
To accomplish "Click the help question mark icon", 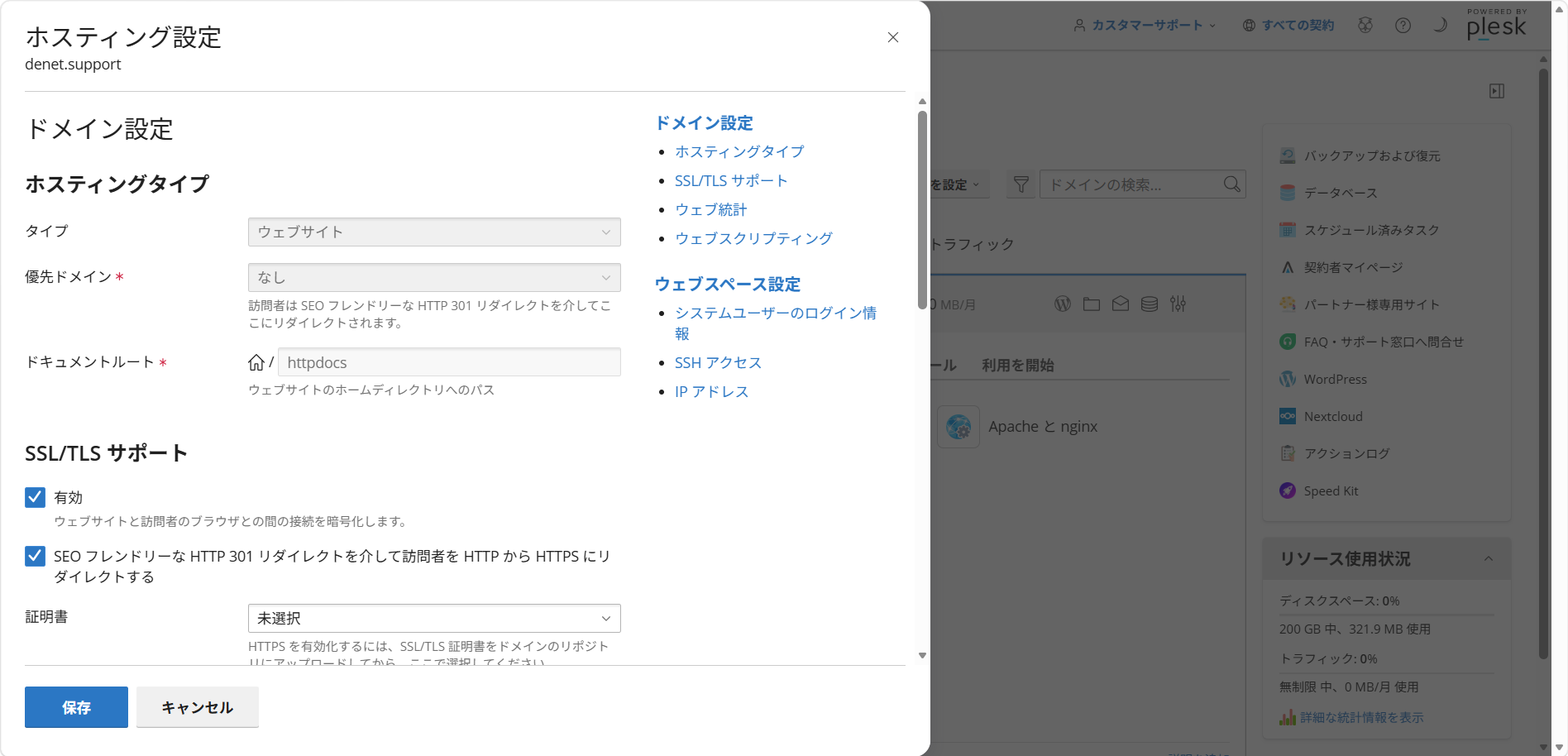I will 1403,25.
